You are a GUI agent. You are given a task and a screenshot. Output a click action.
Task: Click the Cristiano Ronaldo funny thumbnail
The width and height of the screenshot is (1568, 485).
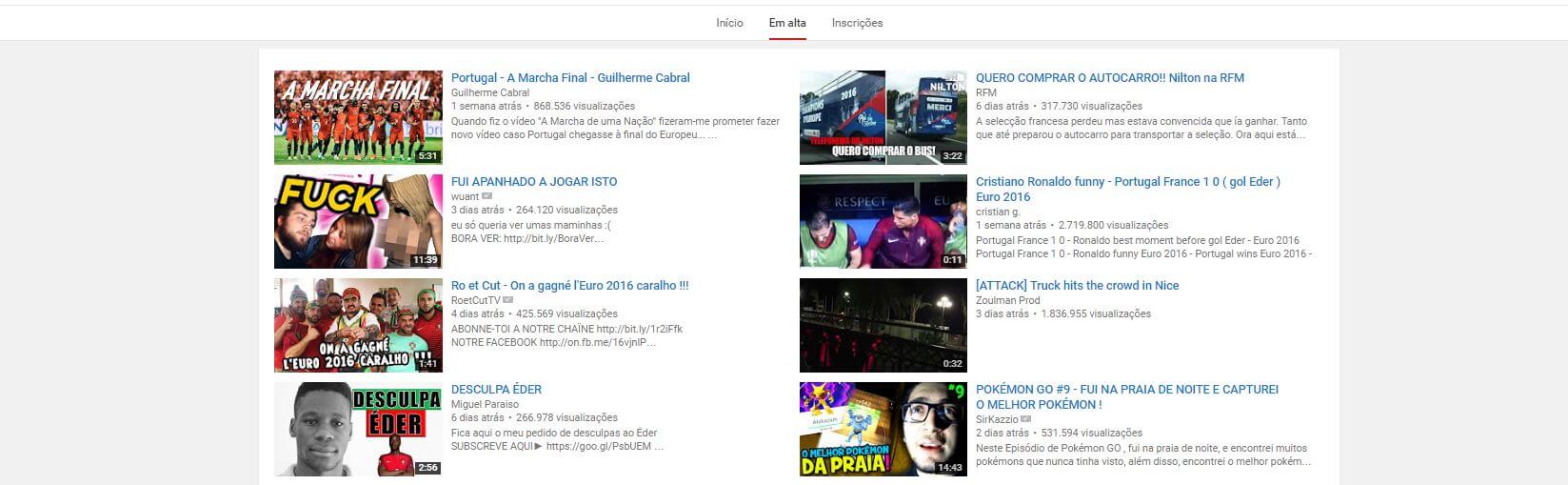(883, 221)
